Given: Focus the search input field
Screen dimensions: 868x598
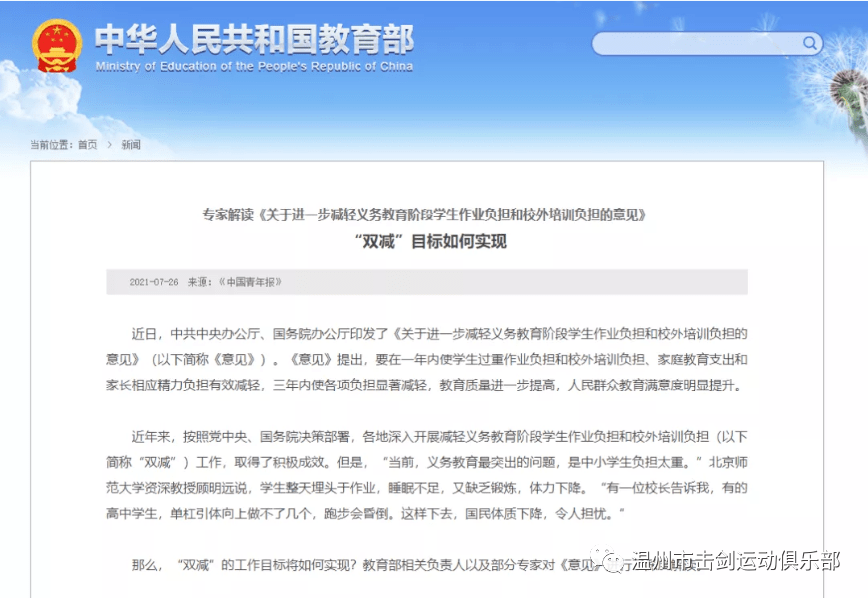Looking at the screenshot, I should 695,44.
